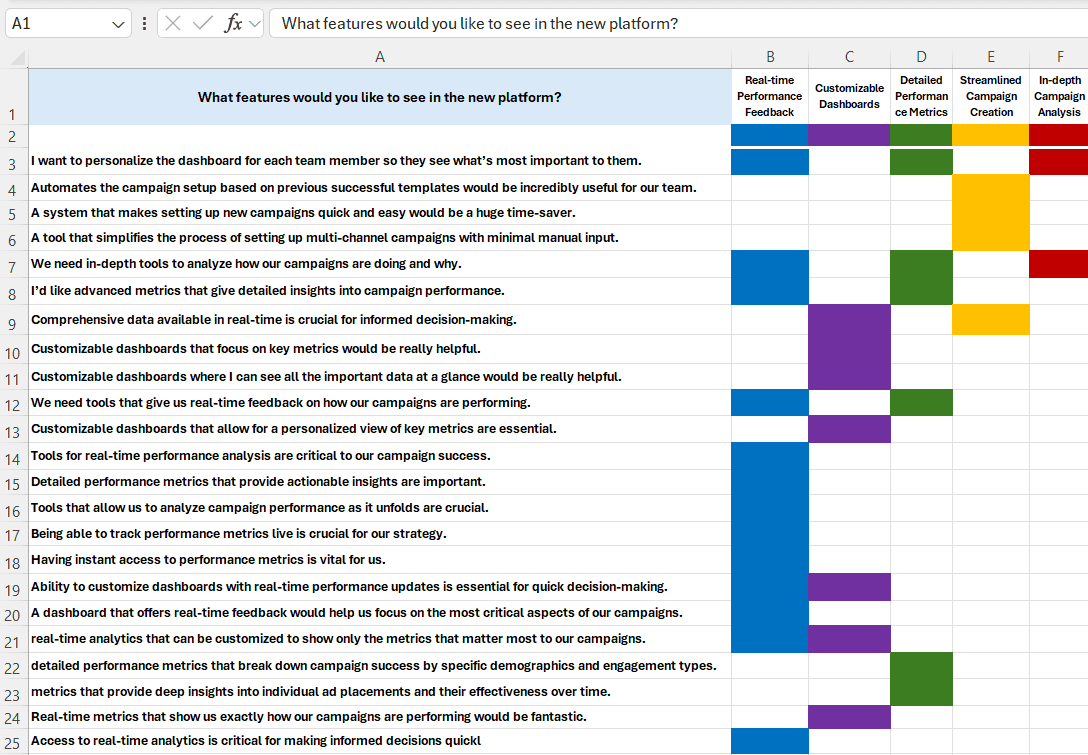Select column A header
Screen dimensions: 1088x755
point(380,57)
